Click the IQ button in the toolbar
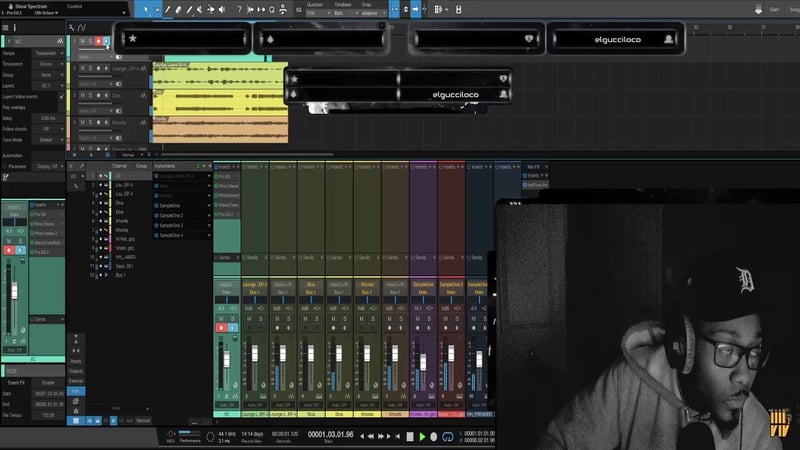The height and width of the screenshot is (450, 800). coord(298,9)
